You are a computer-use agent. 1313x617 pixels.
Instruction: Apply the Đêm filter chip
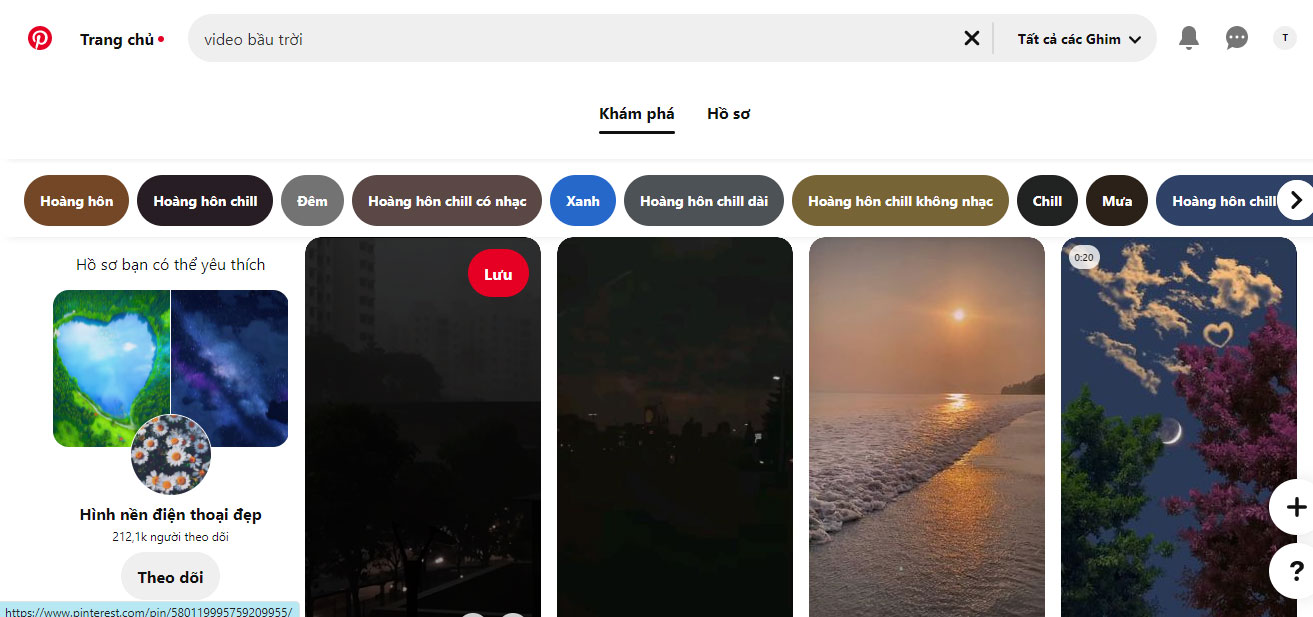tap(312, 201)
